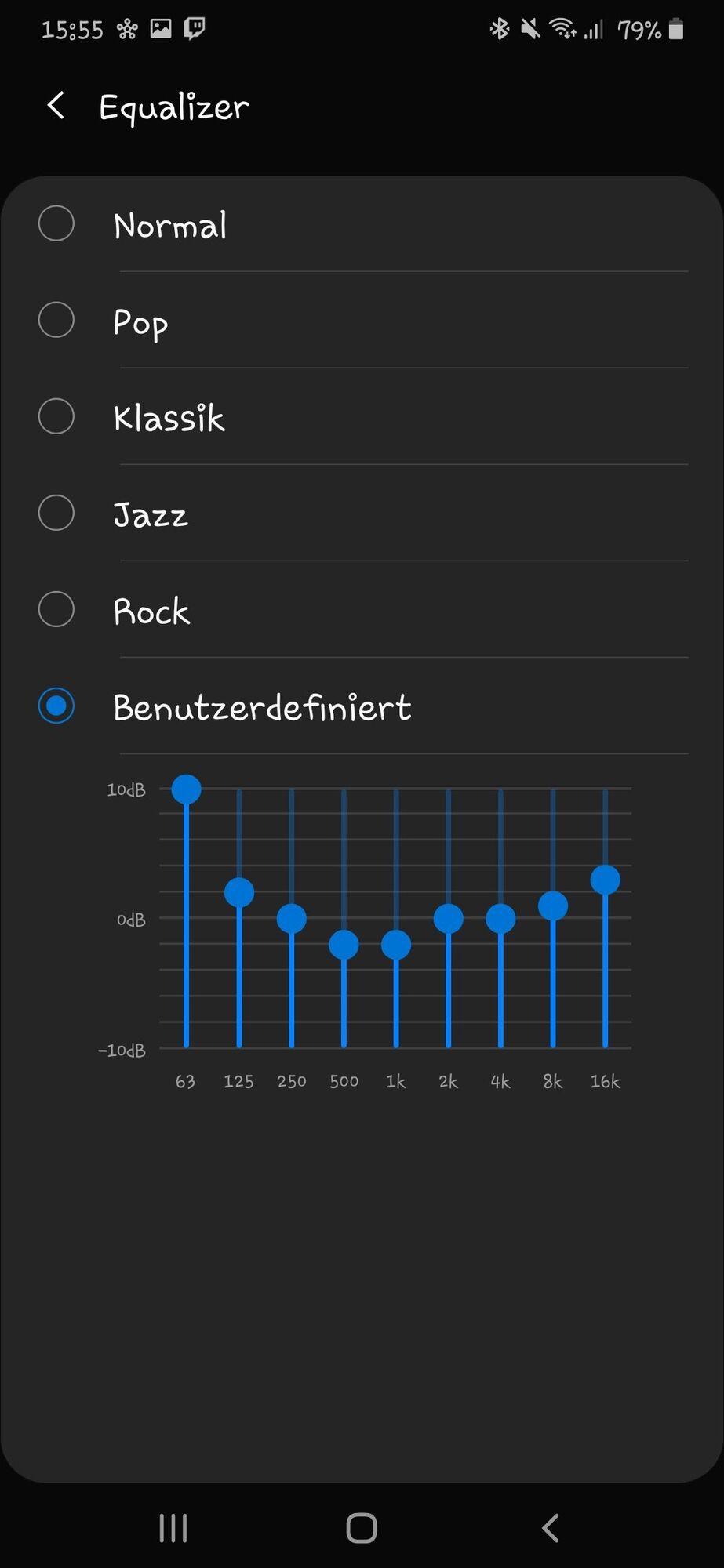Select the Pop equalizer preset
Image resolution: width=724 pixels, height=1568 pixels.
coord(56,321)
